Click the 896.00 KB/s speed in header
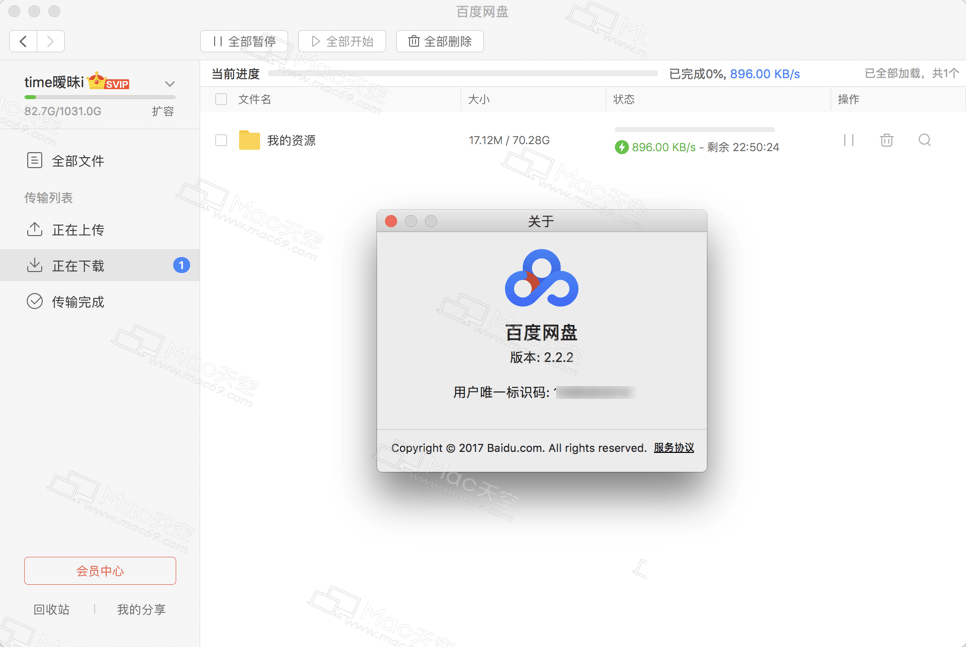This screenshot has height=647, width=966. (x=765, y=74)
